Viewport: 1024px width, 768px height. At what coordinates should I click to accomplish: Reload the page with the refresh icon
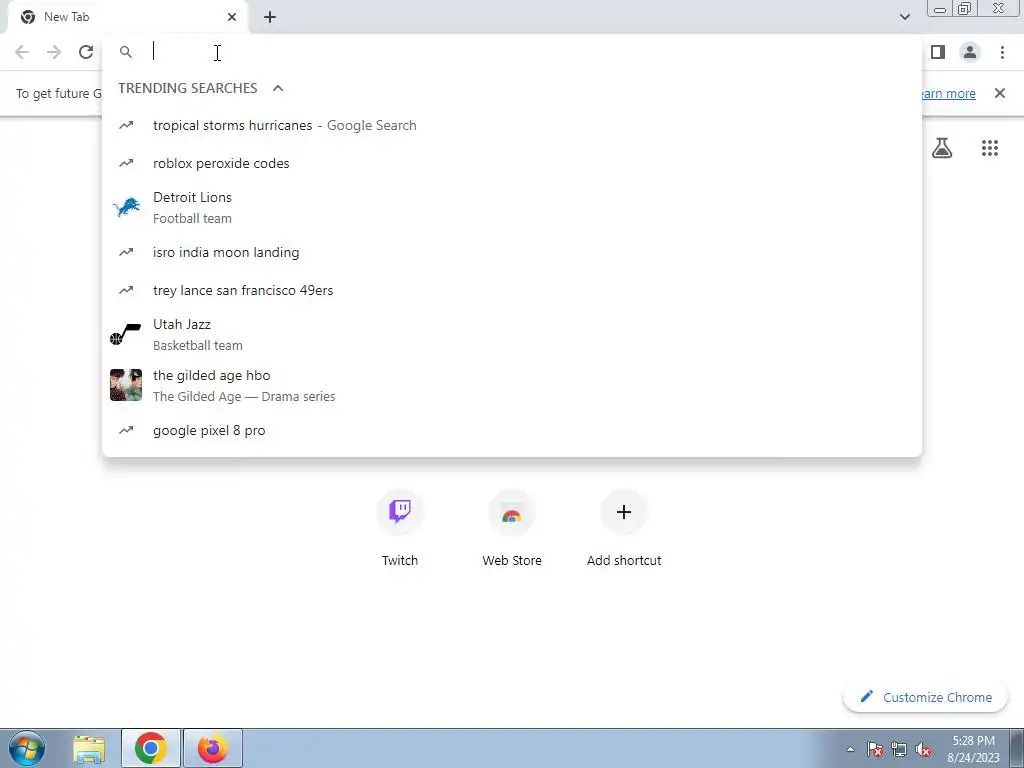[86, 52]
